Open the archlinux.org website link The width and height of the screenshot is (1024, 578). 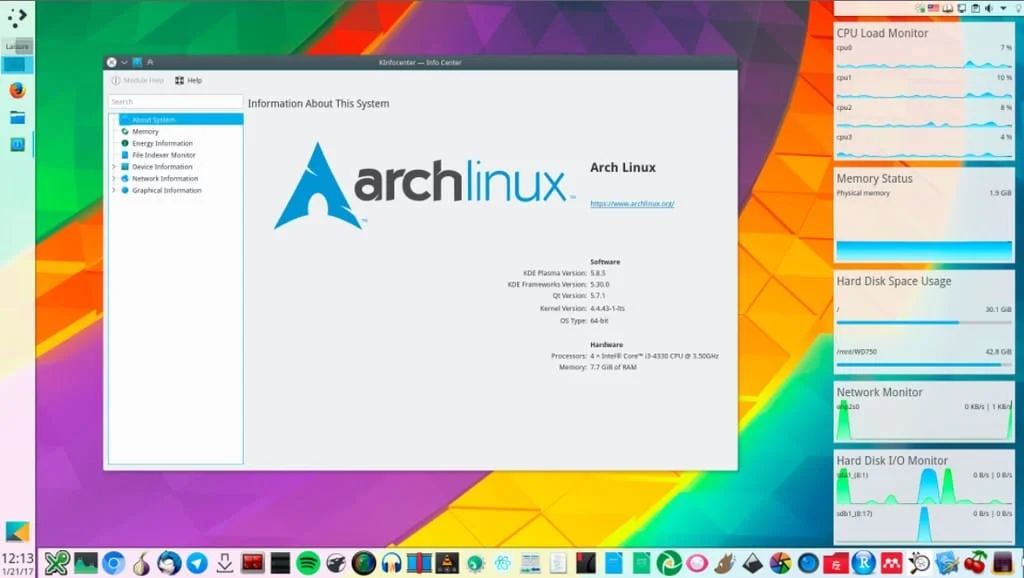(632, 204)
